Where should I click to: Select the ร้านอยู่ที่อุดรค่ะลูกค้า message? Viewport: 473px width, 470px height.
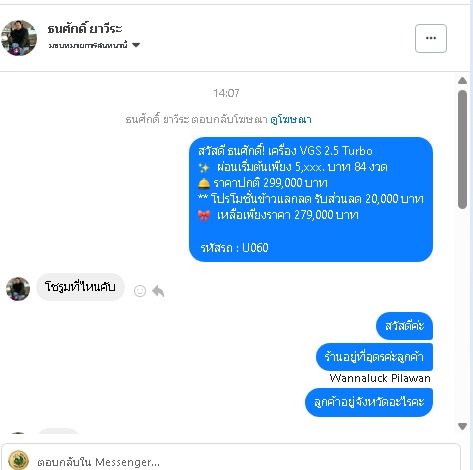pos(374,357)
